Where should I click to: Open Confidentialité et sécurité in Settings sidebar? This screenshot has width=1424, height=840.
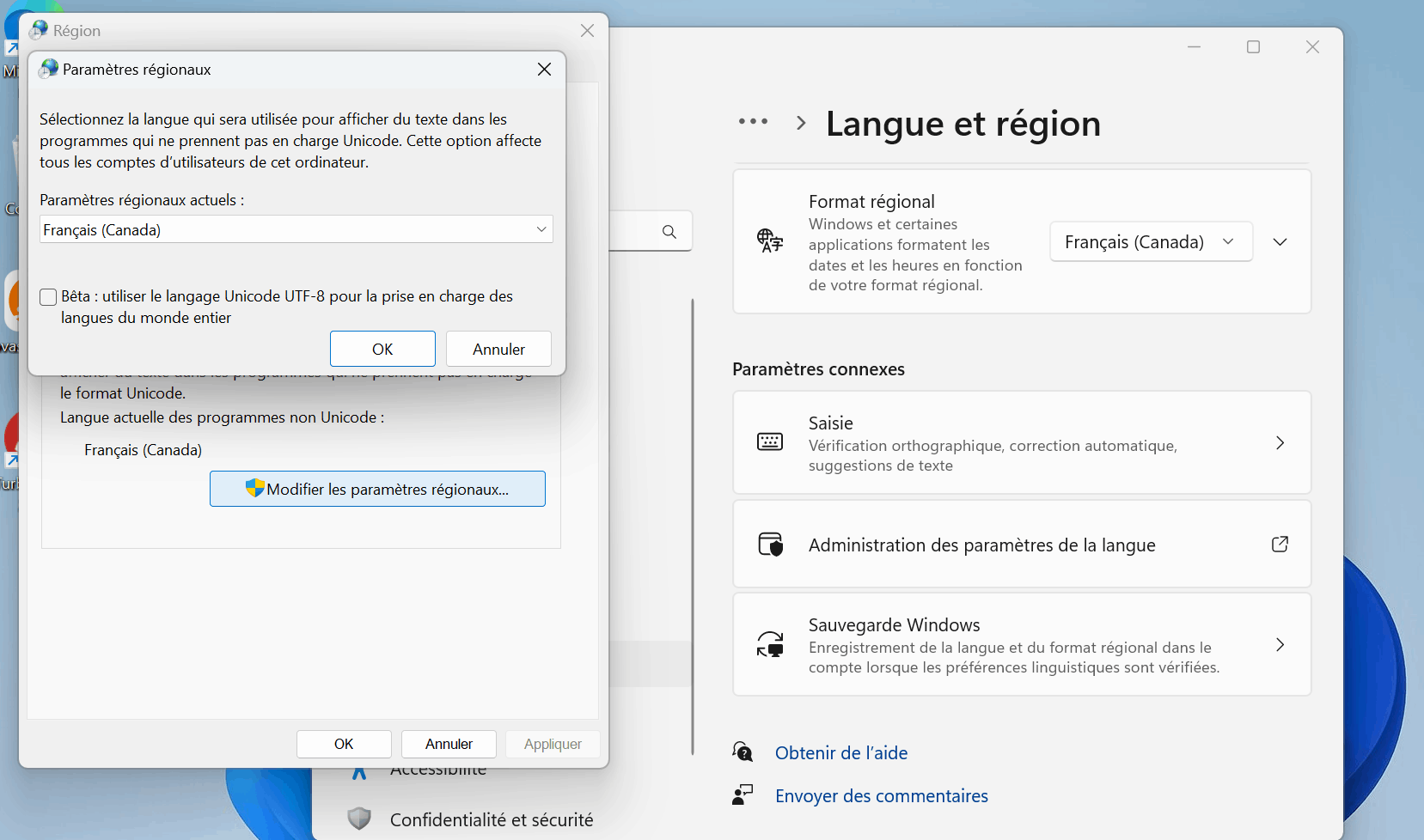[x=492, y=820]
